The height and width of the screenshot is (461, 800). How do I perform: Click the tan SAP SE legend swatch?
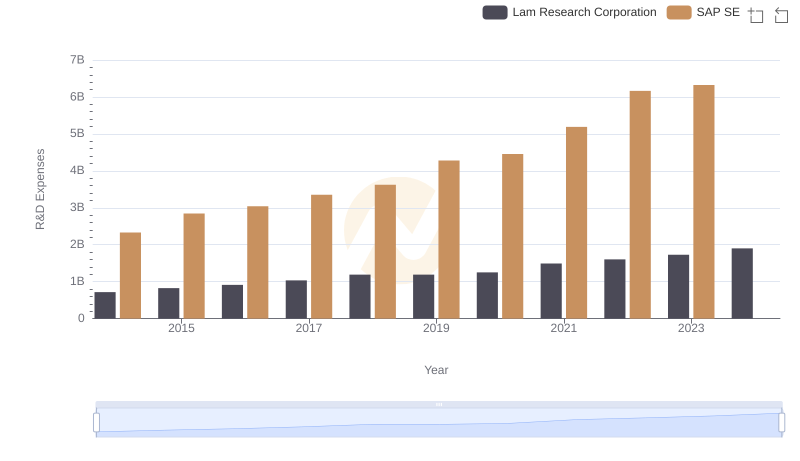tap(679, 12)
